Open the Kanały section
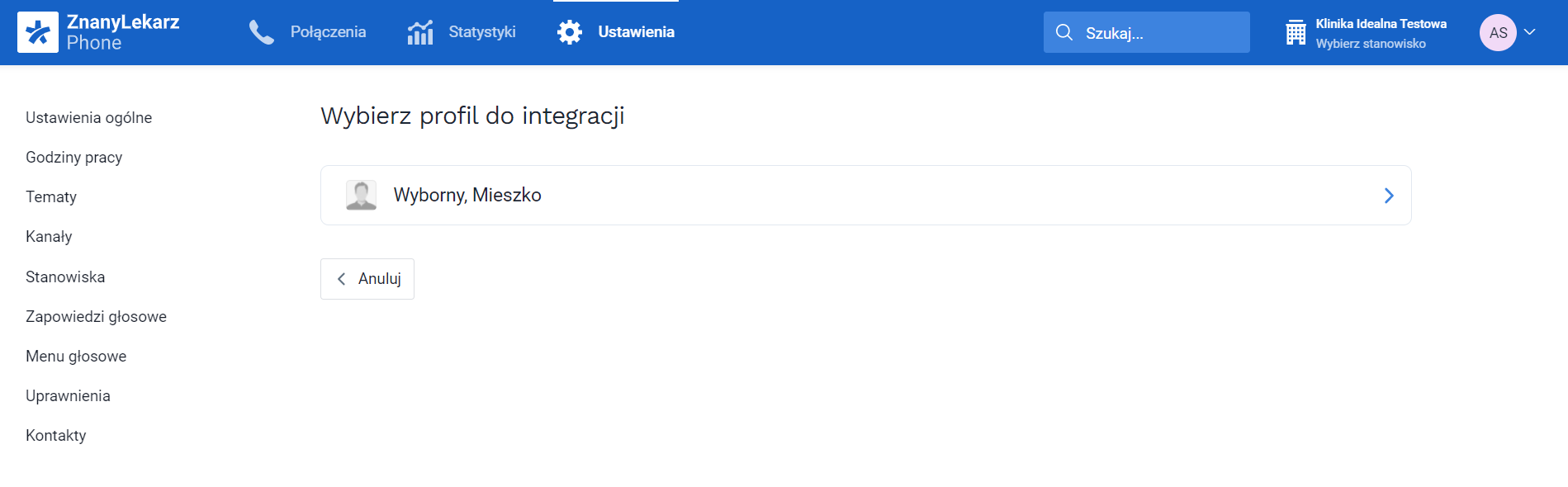This screenshot has width=1568, height=487. coord(48,236)
